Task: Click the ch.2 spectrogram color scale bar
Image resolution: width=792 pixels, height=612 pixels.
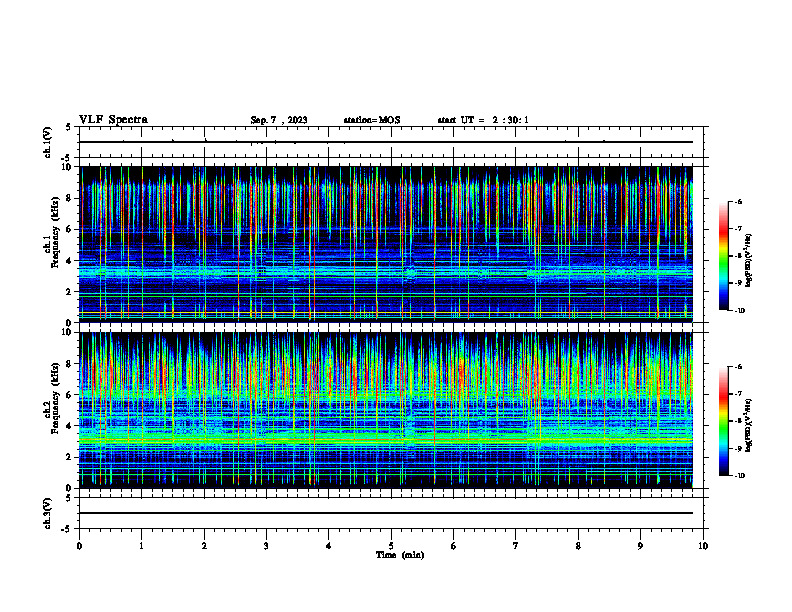Action: click(723, 421)
